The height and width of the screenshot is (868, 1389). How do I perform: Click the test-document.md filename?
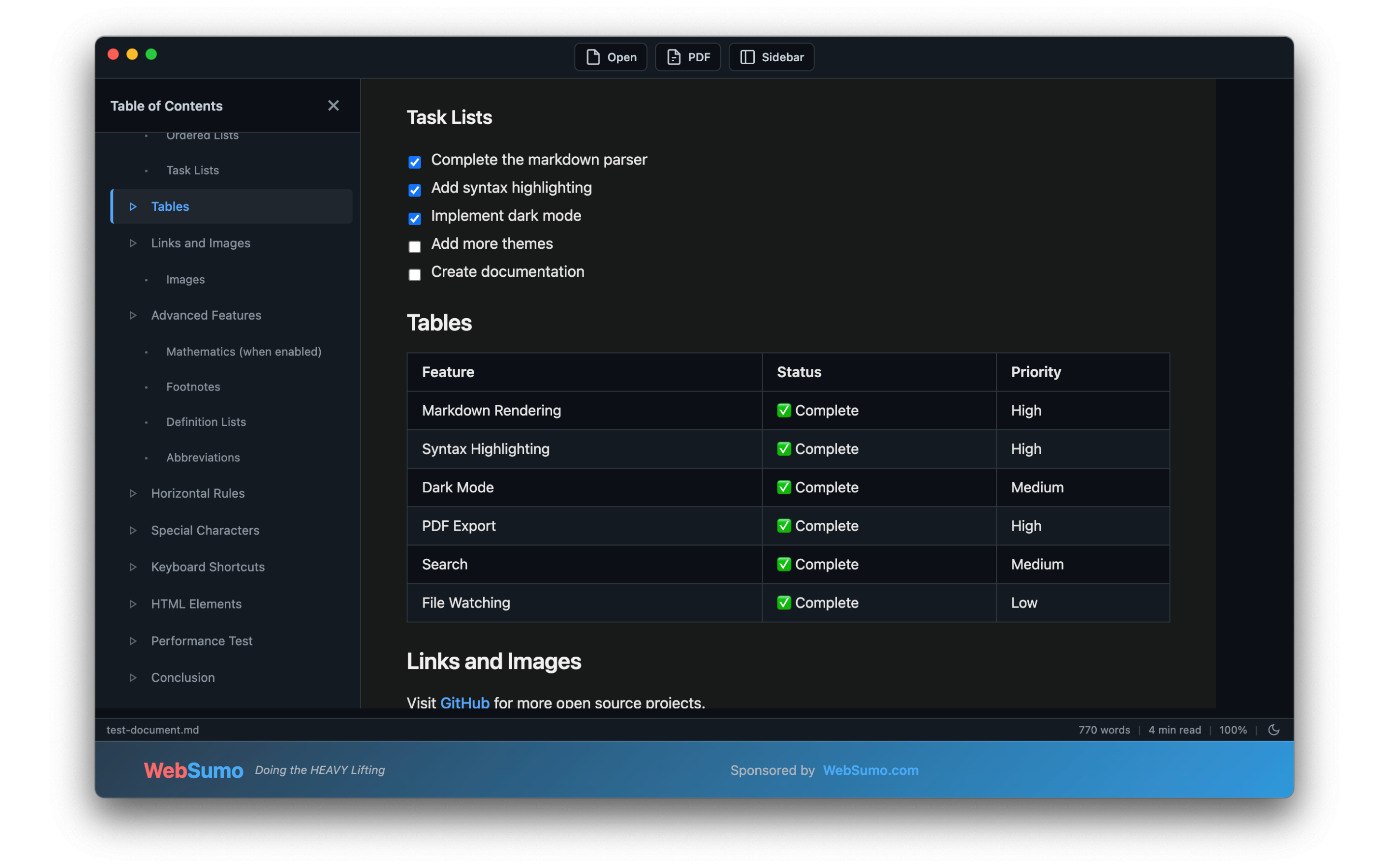[x=152, y=730]
